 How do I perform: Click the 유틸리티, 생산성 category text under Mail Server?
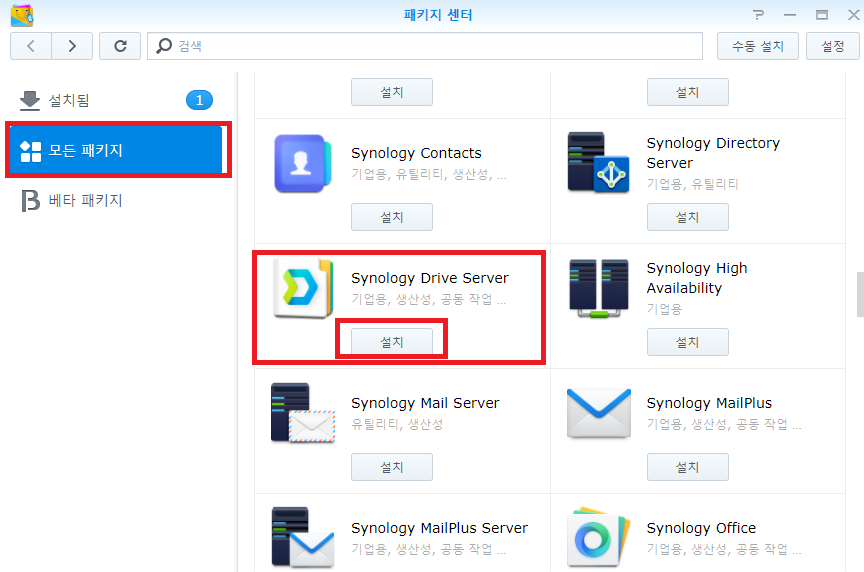click(397, 424)
